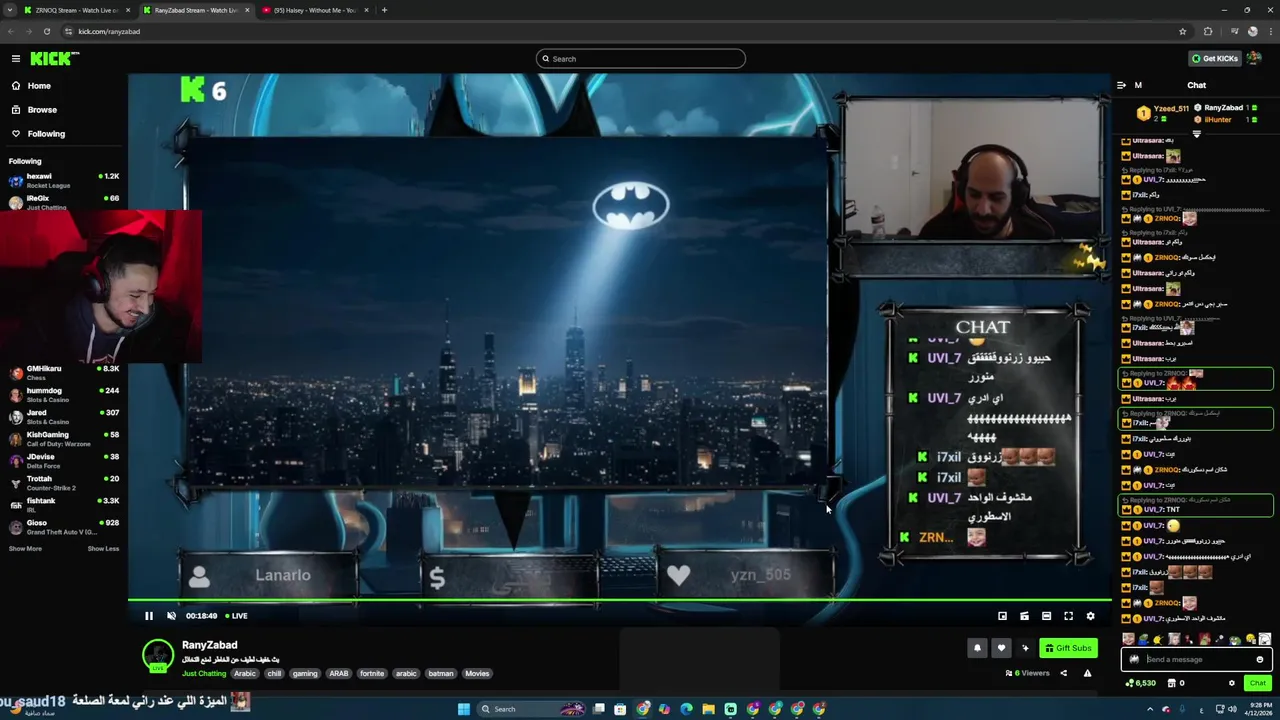Seek on the stream progress bar
The height and width of the screenshot is (720, 1280).
(x=620, y=601)
